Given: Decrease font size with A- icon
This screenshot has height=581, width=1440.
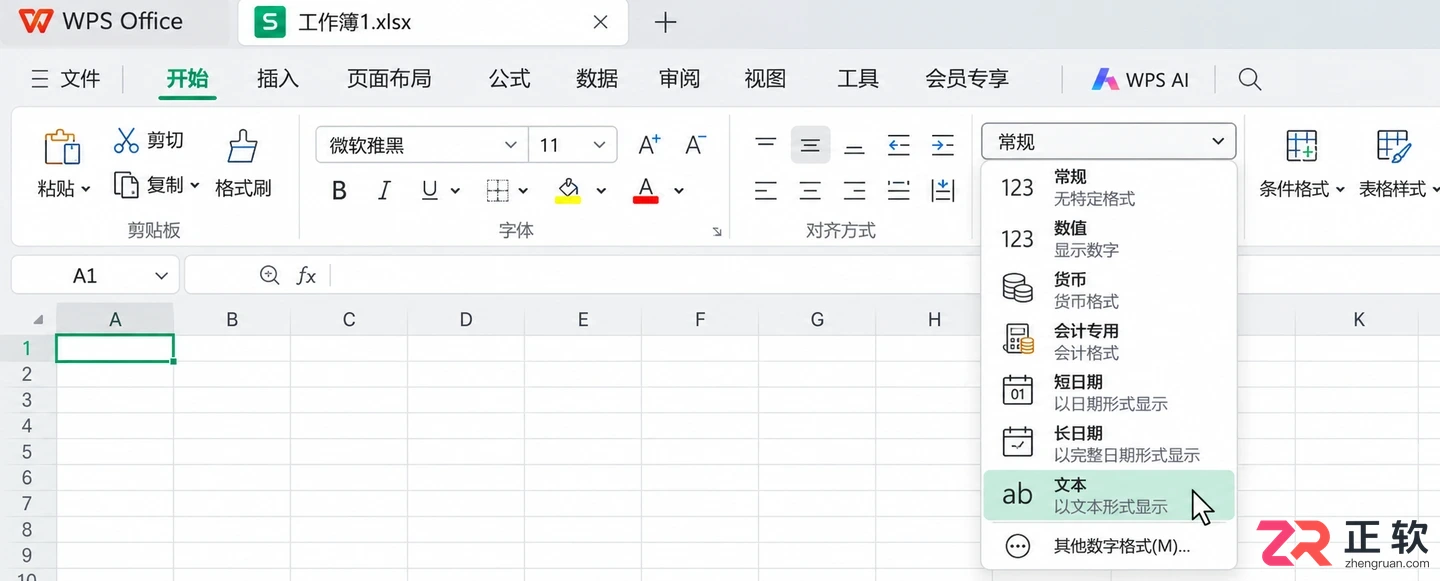Looking at the screenshot, I should [696, 145].
